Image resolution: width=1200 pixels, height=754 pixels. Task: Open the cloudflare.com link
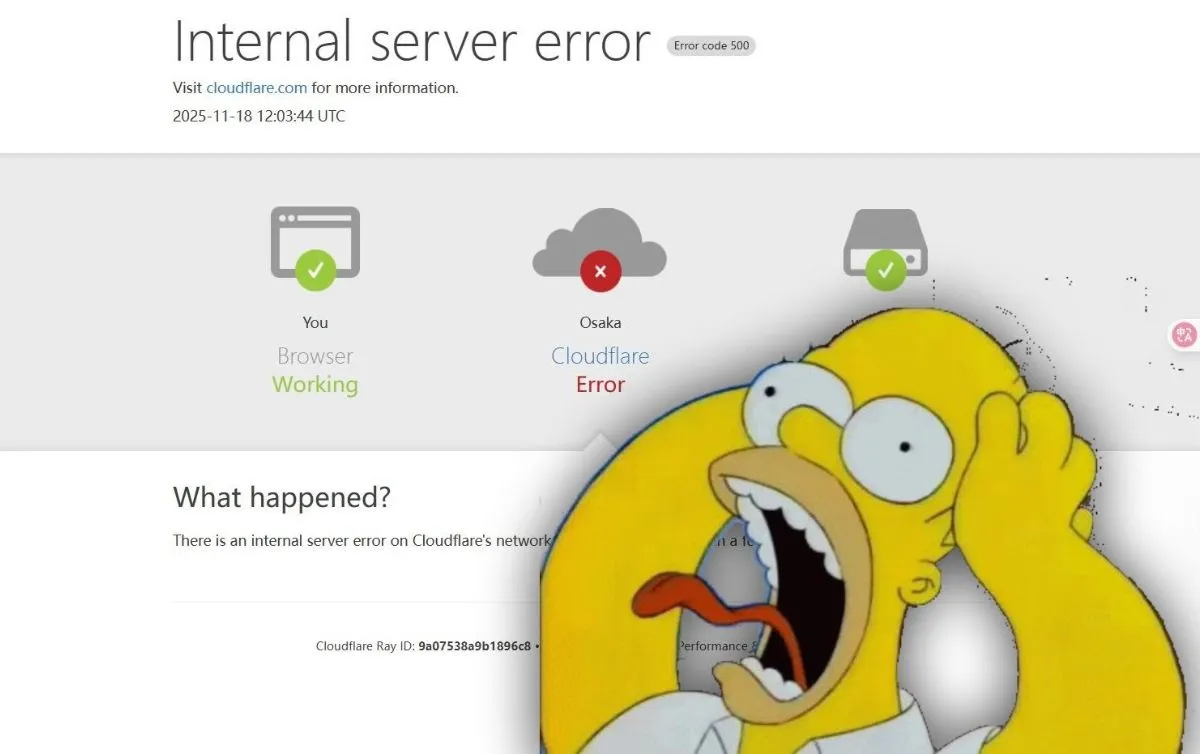[257, 88]
